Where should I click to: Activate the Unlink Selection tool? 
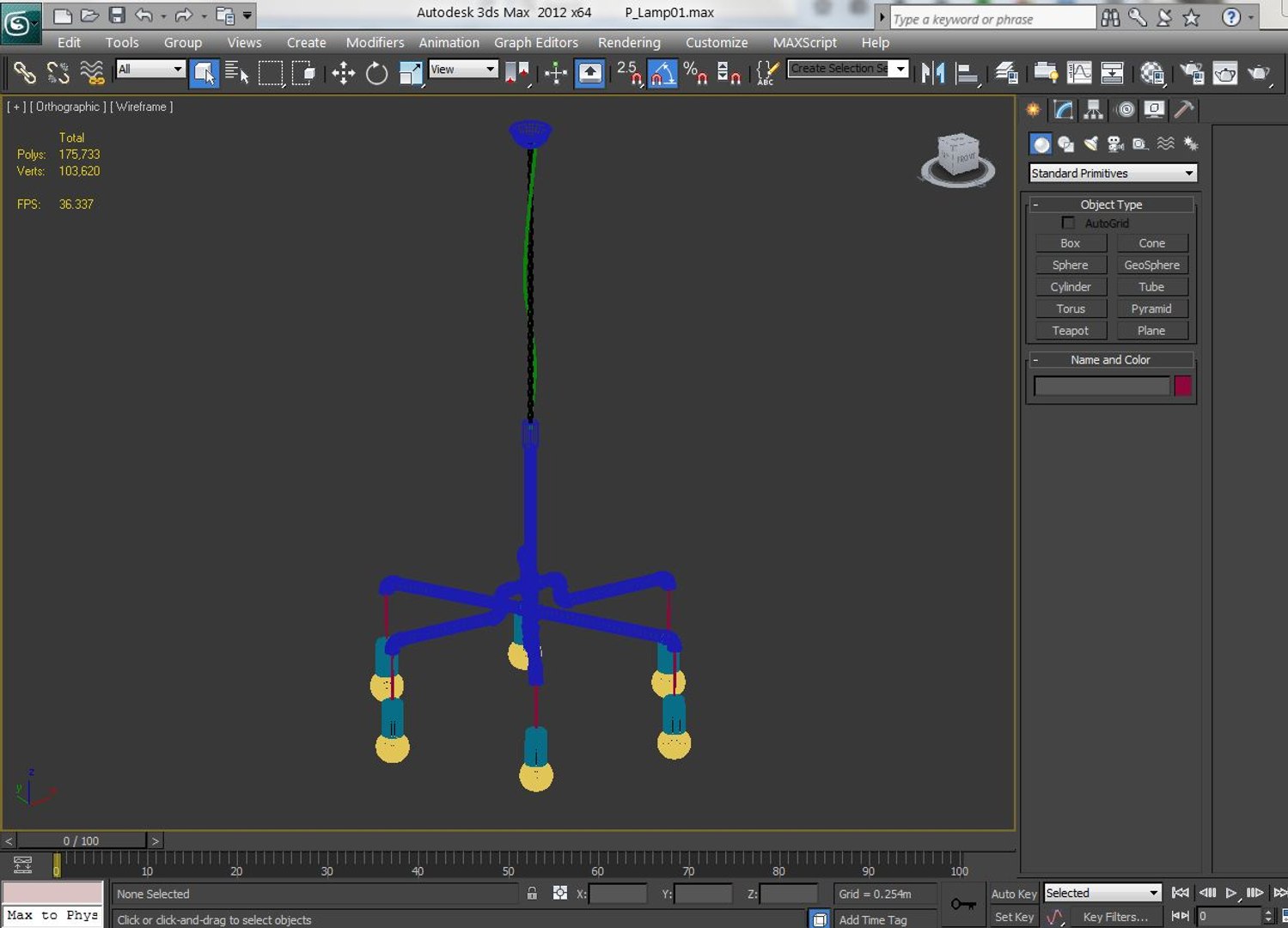click(x=58, y=73)
